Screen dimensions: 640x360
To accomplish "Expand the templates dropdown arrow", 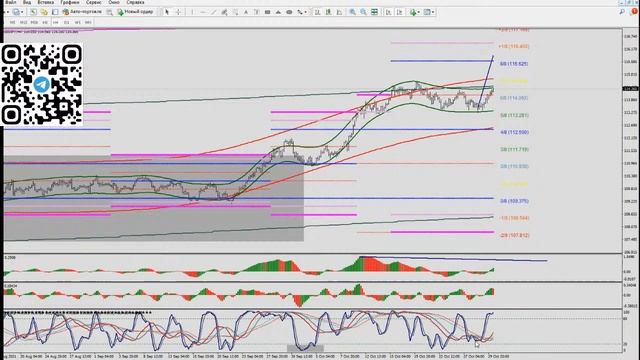I will [x=433, y=12].
